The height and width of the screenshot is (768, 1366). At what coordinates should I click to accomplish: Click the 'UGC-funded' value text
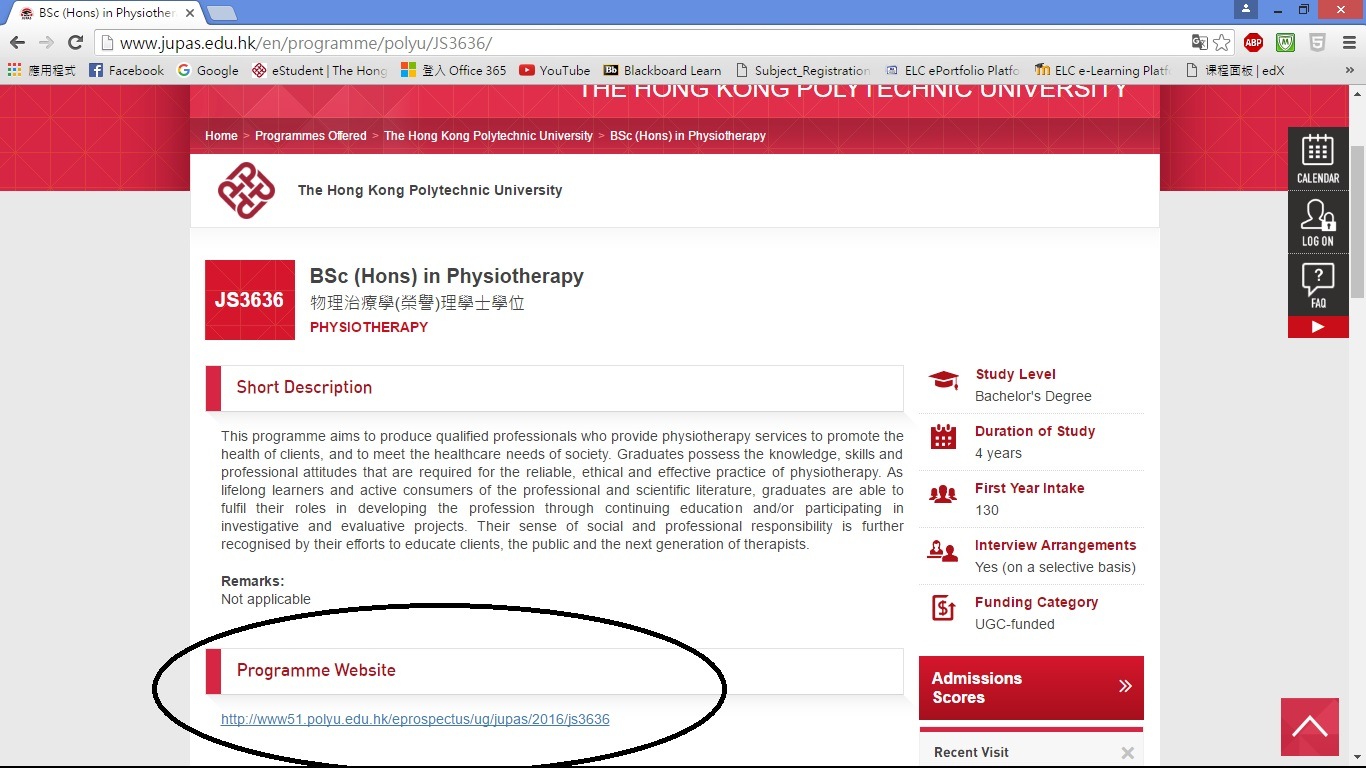point(1015,624)
